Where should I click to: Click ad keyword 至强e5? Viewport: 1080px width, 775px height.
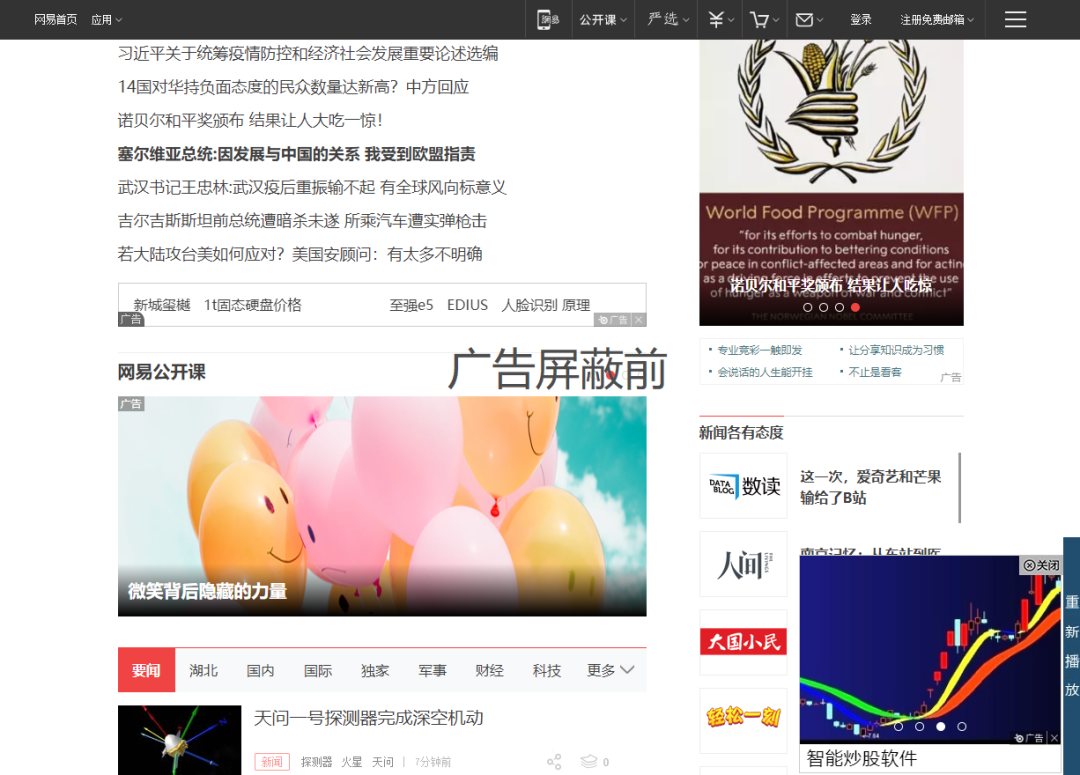[x=411, y=305]
